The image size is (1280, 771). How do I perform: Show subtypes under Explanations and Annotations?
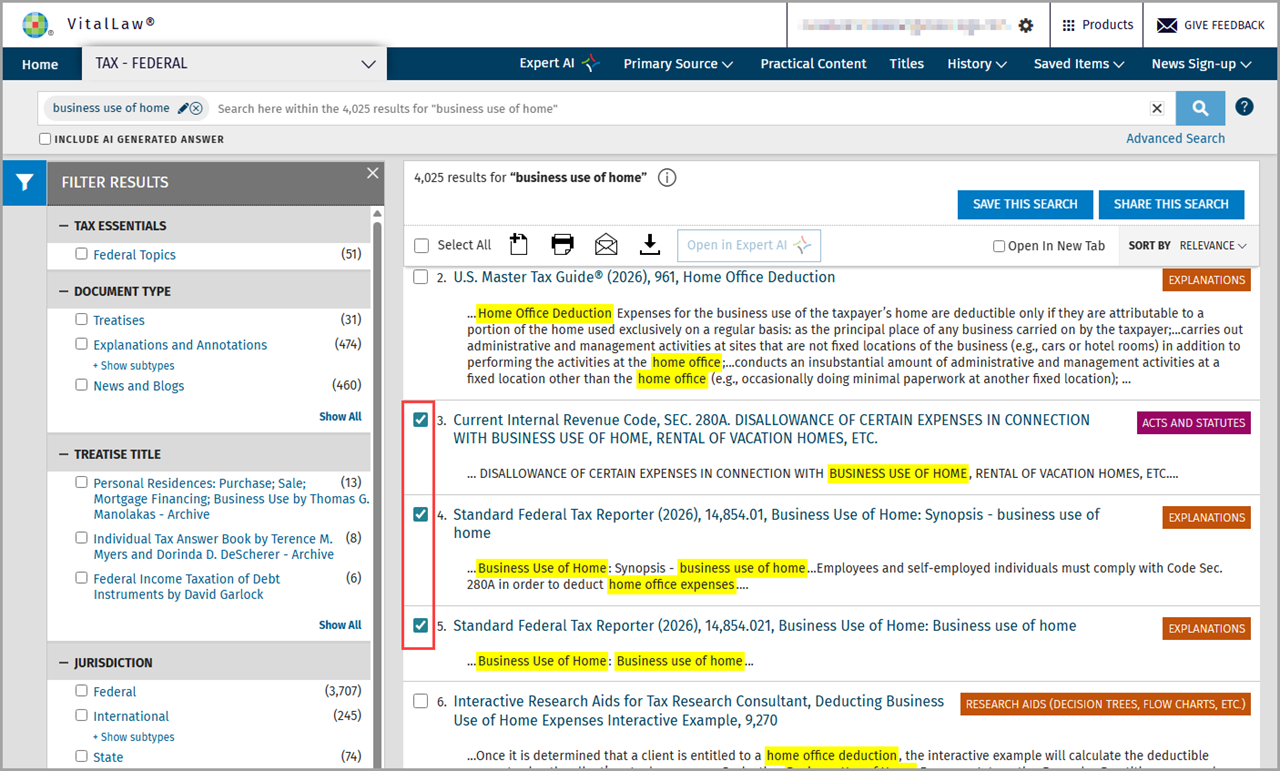pos(134,366)
